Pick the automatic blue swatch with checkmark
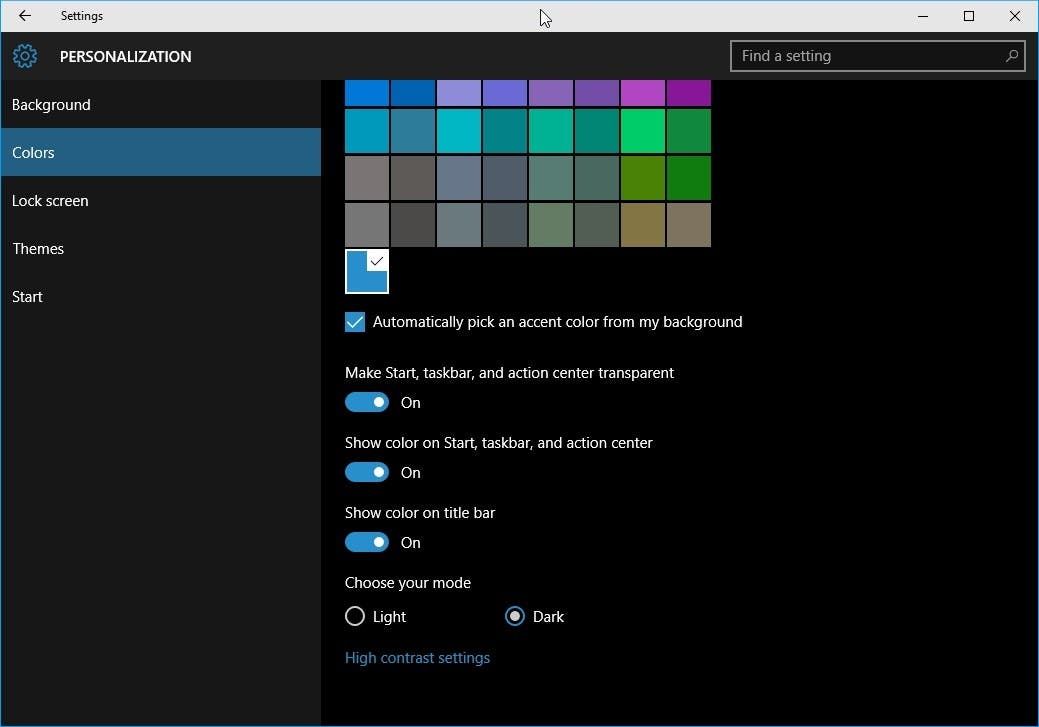Screen dimensions: 1039x727 [366, 271]
